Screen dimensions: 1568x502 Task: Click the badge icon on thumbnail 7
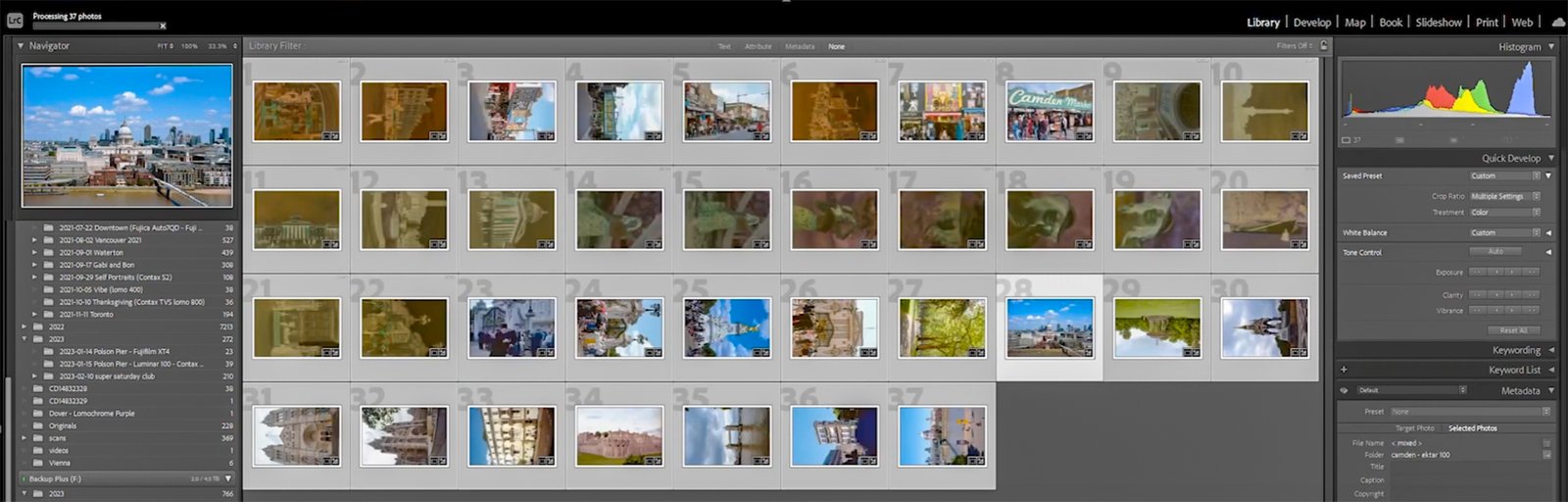click(x=976, y=135)
